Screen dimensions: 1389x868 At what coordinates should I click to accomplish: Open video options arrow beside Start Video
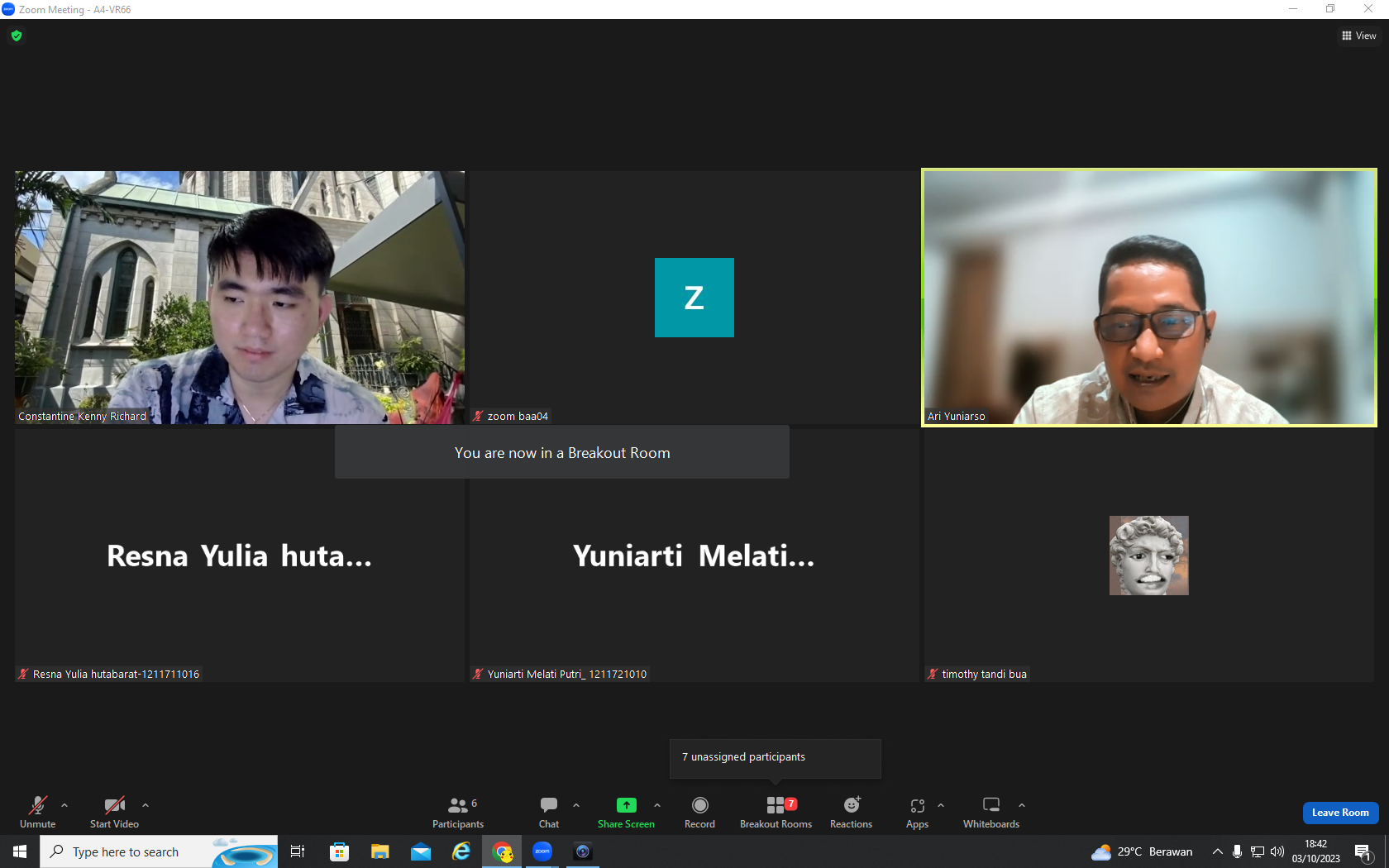146,805
